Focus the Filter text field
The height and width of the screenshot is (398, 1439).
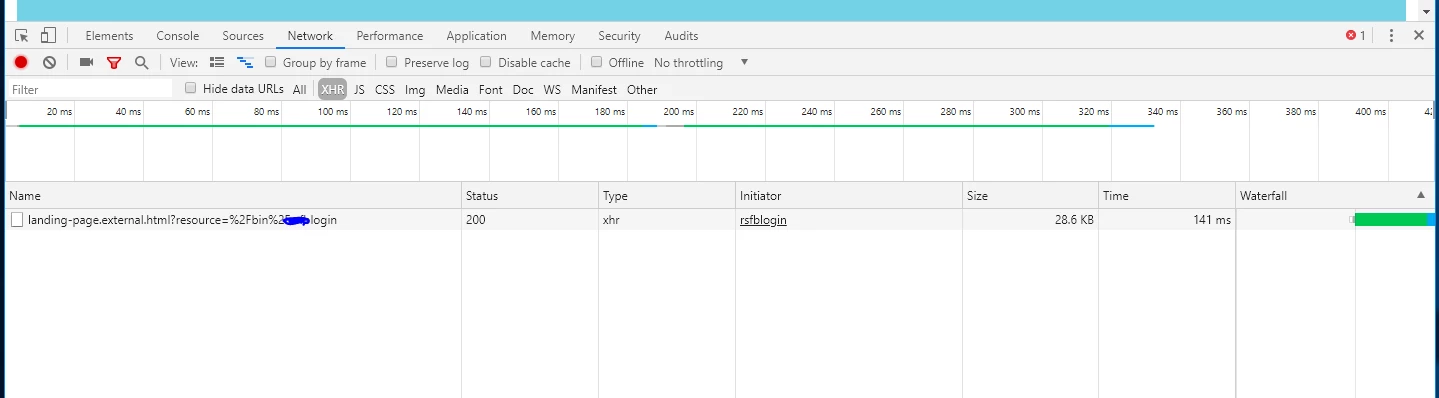click(x=90, y=89)
